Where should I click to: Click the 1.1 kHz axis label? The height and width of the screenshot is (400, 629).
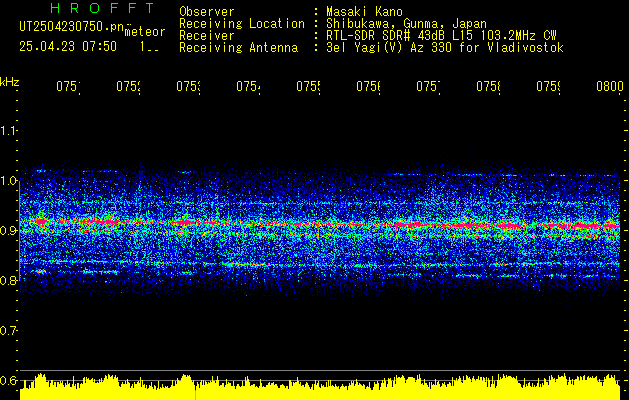point(8,131)
